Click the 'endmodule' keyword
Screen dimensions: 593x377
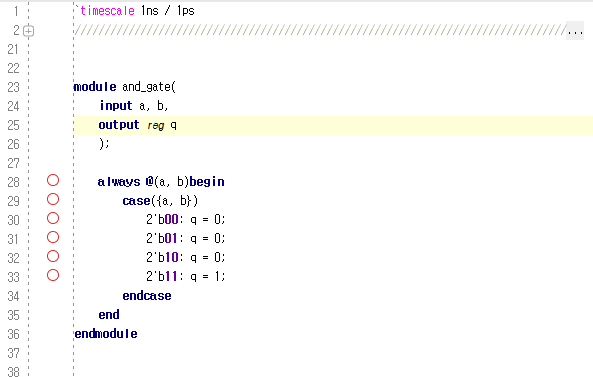click(x=106, y=334)
